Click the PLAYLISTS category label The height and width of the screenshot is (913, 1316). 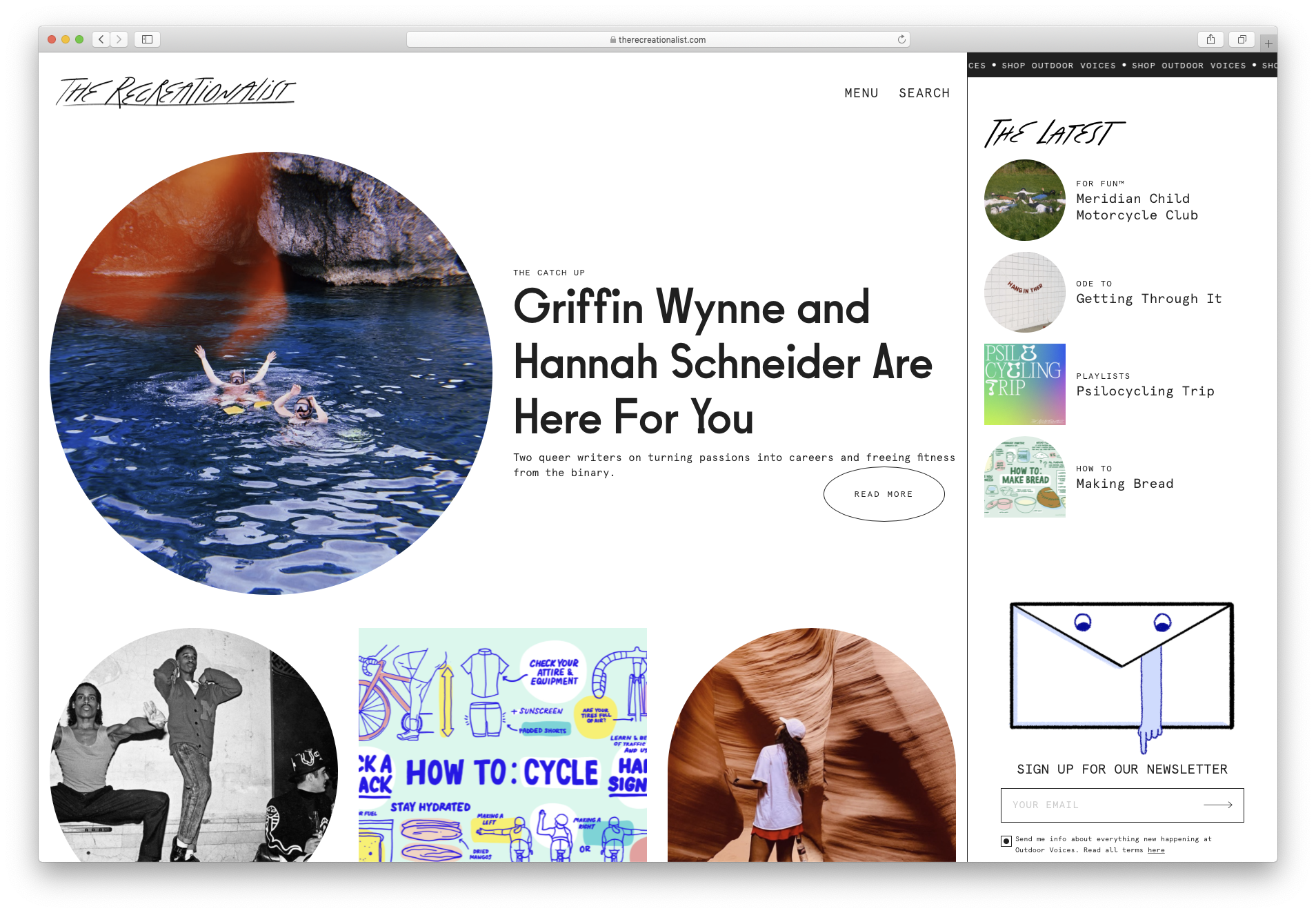[1103, 376]
